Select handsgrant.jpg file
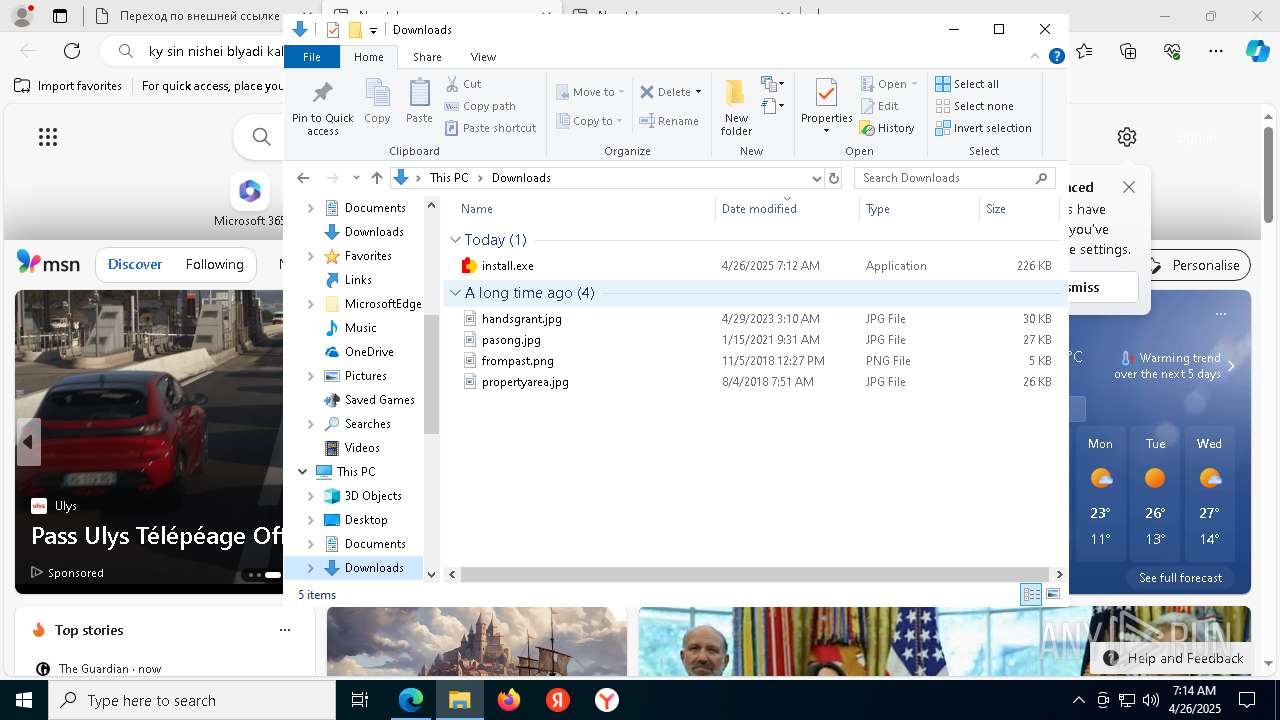Viewport: 1280px width, 720px height. pyautogui.click(x=521, y=319)
